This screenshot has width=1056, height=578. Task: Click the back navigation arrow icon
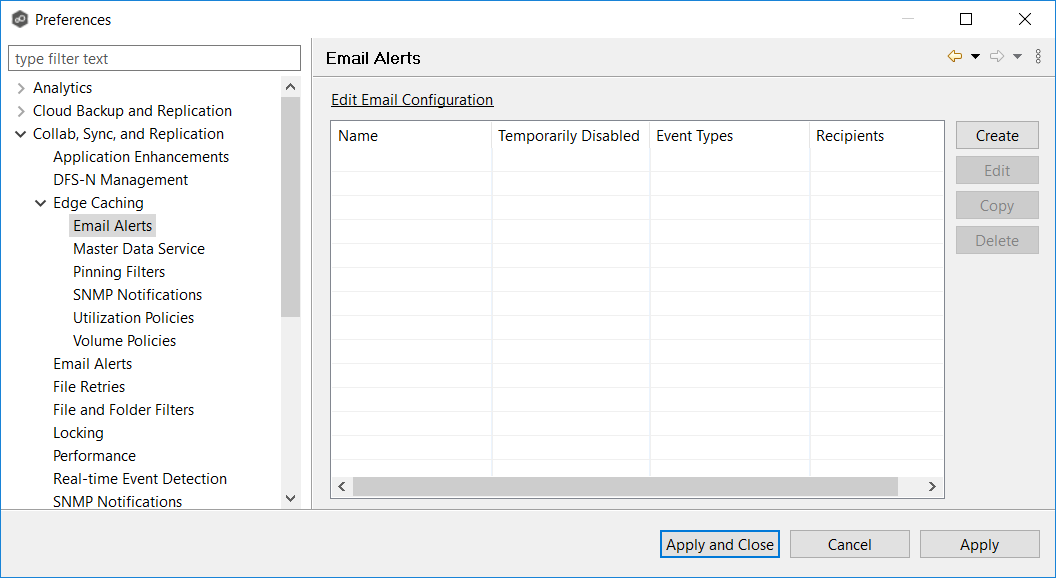(x=955, y=57)
